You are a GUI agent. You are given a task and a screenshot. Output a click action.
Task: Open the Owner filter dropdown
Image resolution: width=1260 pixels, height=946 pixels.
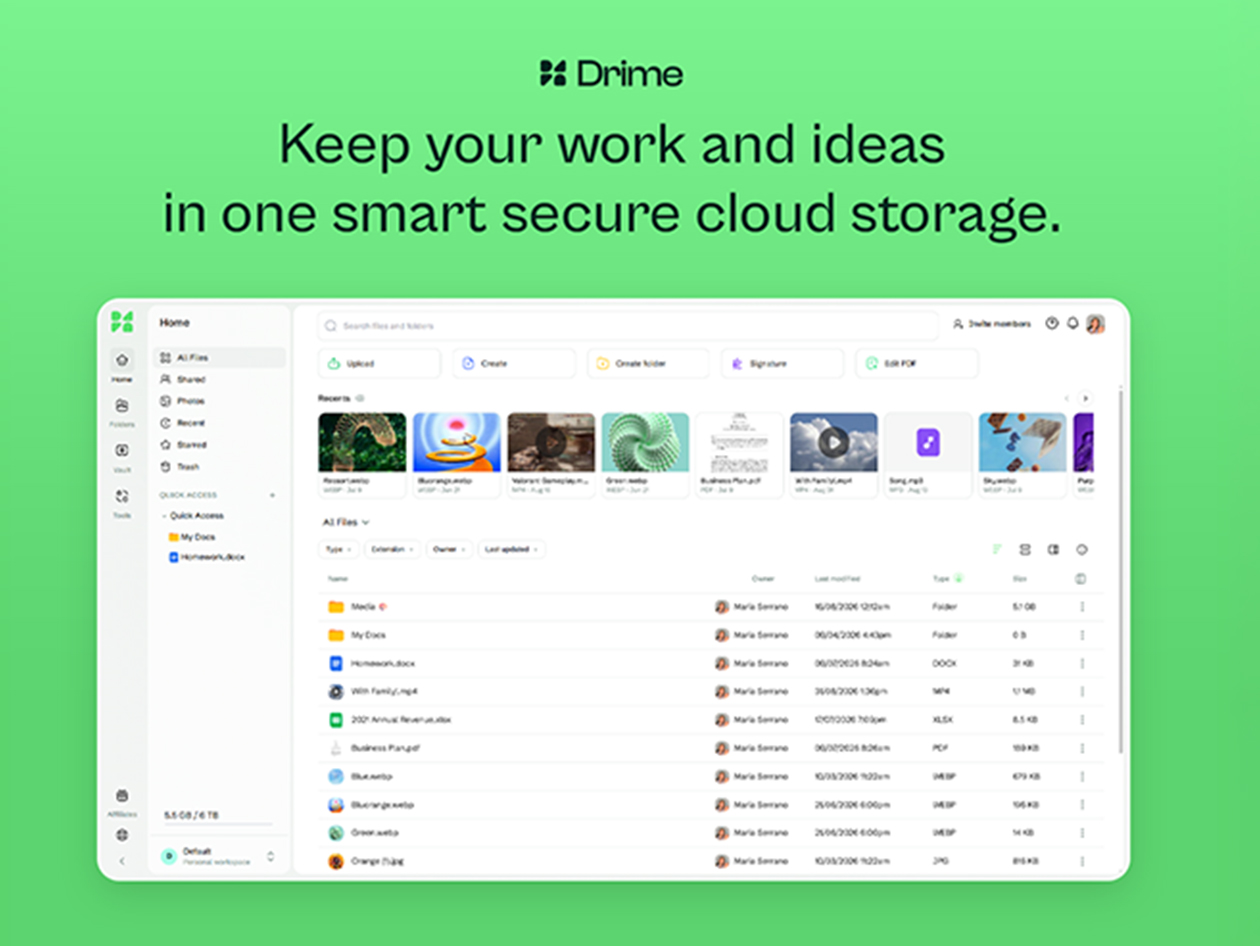(449, 549)
